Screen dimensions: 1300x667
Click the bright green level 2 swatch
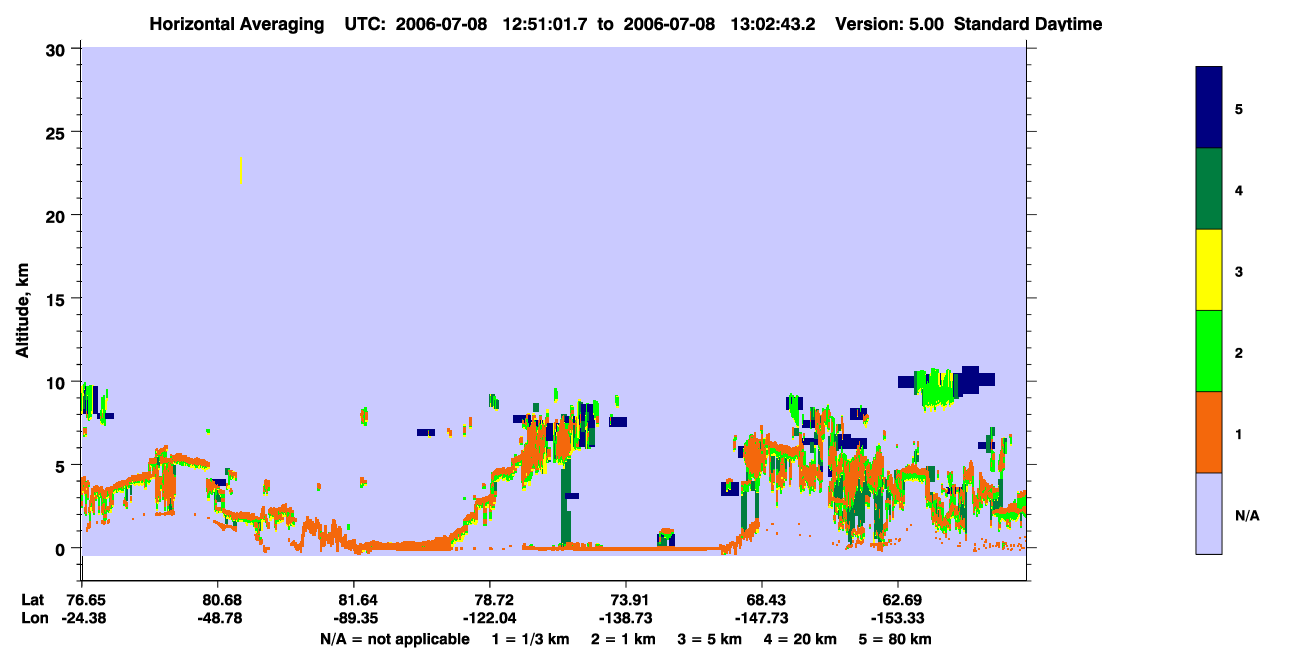[x=1209, y=351]
